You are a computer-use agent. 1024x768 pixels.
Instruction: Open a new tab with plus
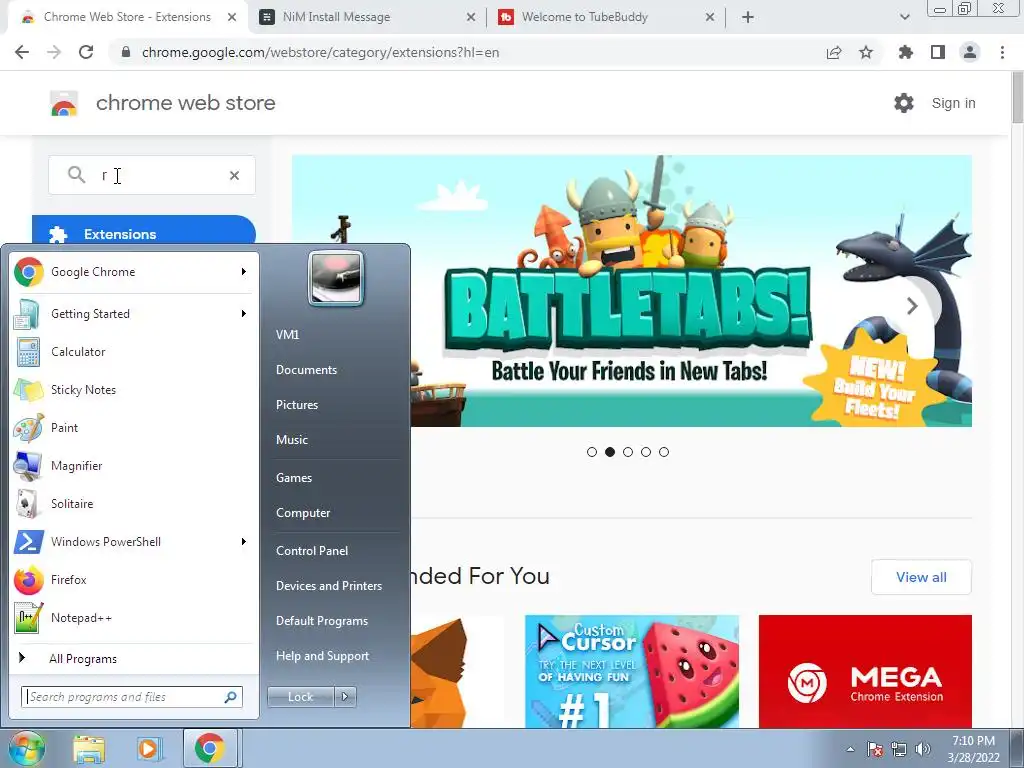tap(748, 17)
